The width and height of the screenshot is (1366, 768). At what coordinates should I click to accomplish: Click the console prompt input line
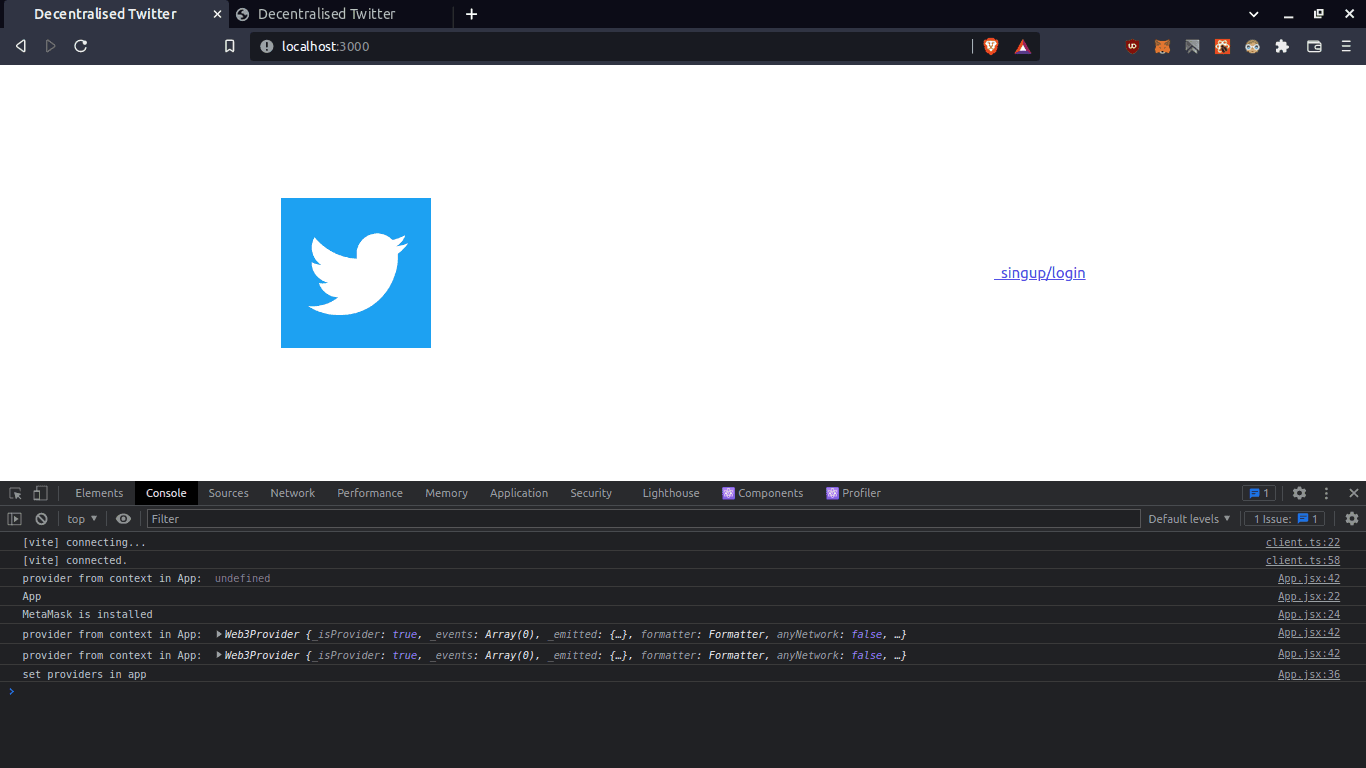683,691
